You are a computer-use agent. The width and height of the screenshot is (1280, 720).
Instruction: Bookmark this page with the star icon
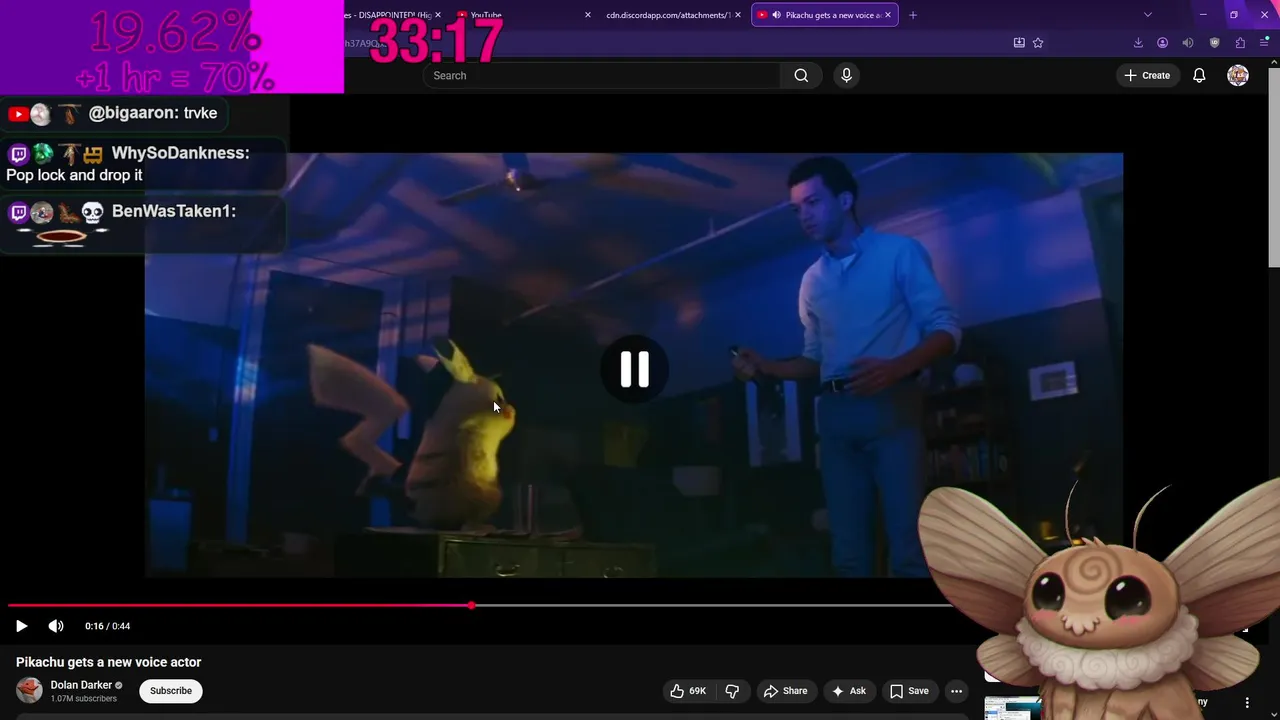1038,43
